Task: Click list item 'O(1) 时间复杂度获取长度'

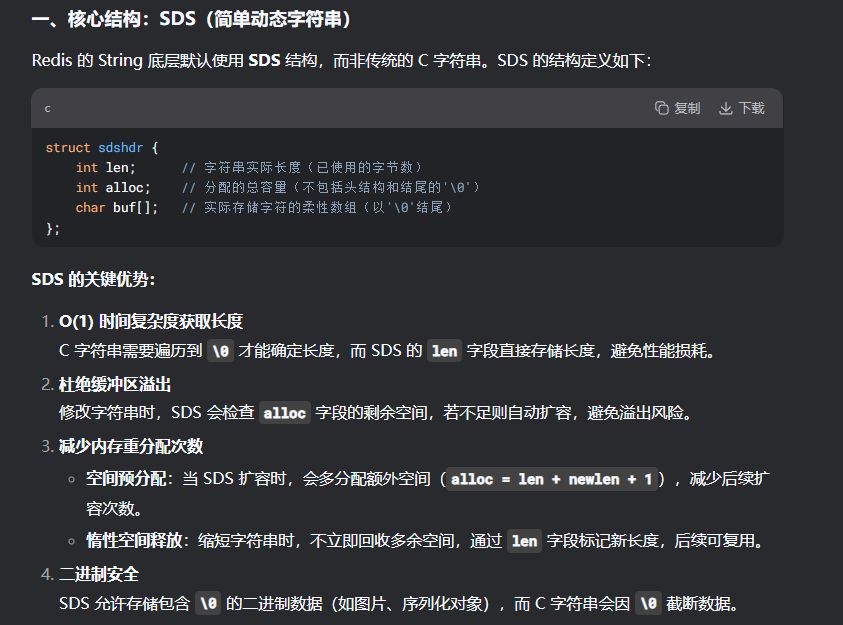Action: 151,321
